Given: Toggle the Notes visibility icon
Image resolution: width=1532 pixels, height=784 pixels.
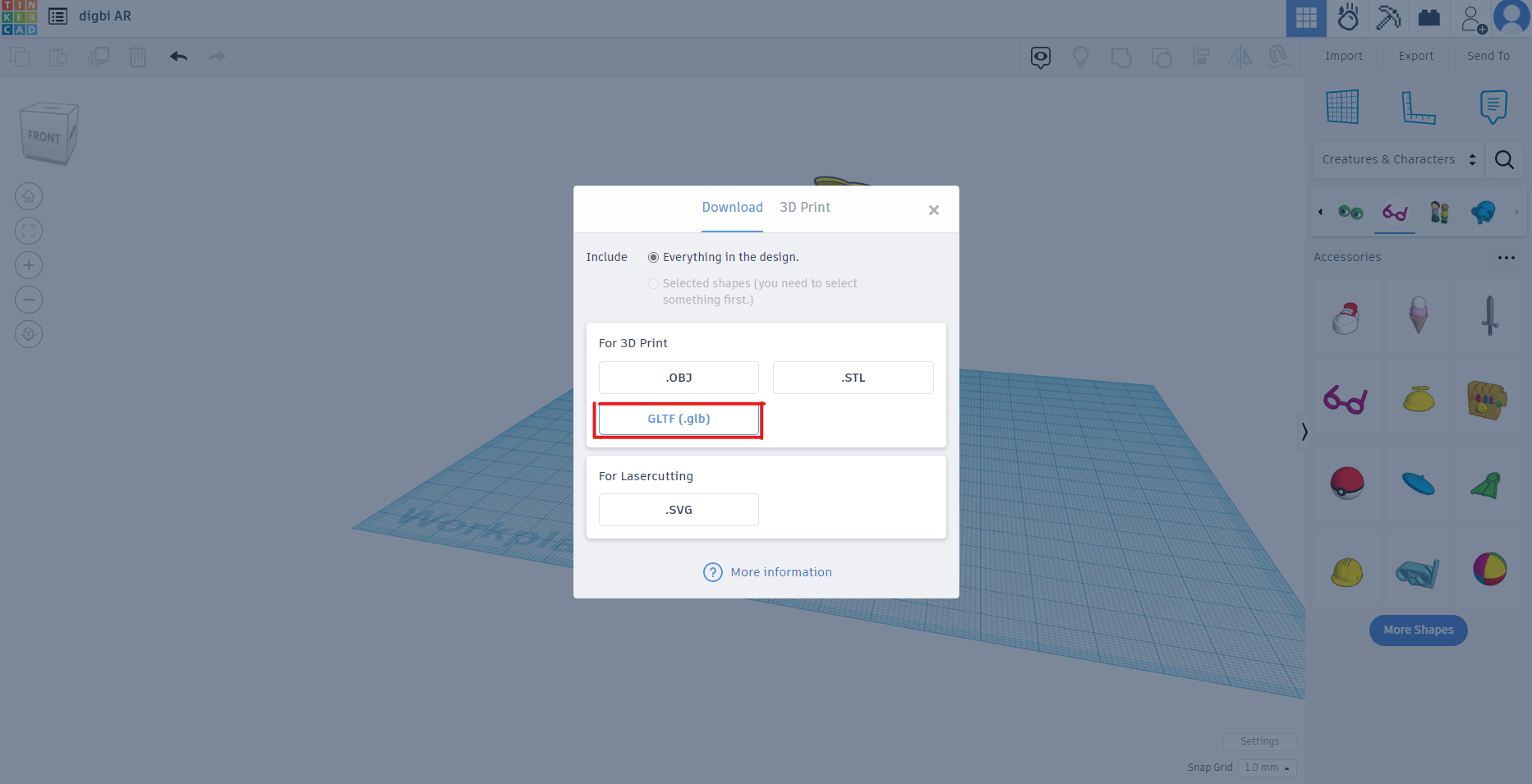Looking at the screenshot, I should click(x=1041, y=57).
